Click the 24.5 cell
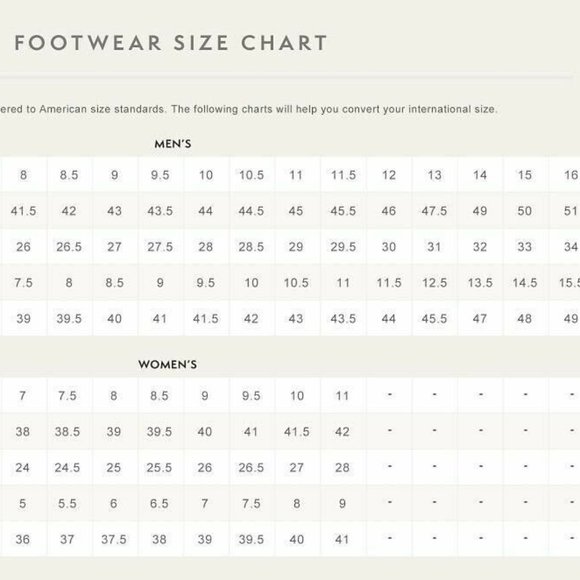The width and height of the screenshot is (580, 580). [67, 468]
